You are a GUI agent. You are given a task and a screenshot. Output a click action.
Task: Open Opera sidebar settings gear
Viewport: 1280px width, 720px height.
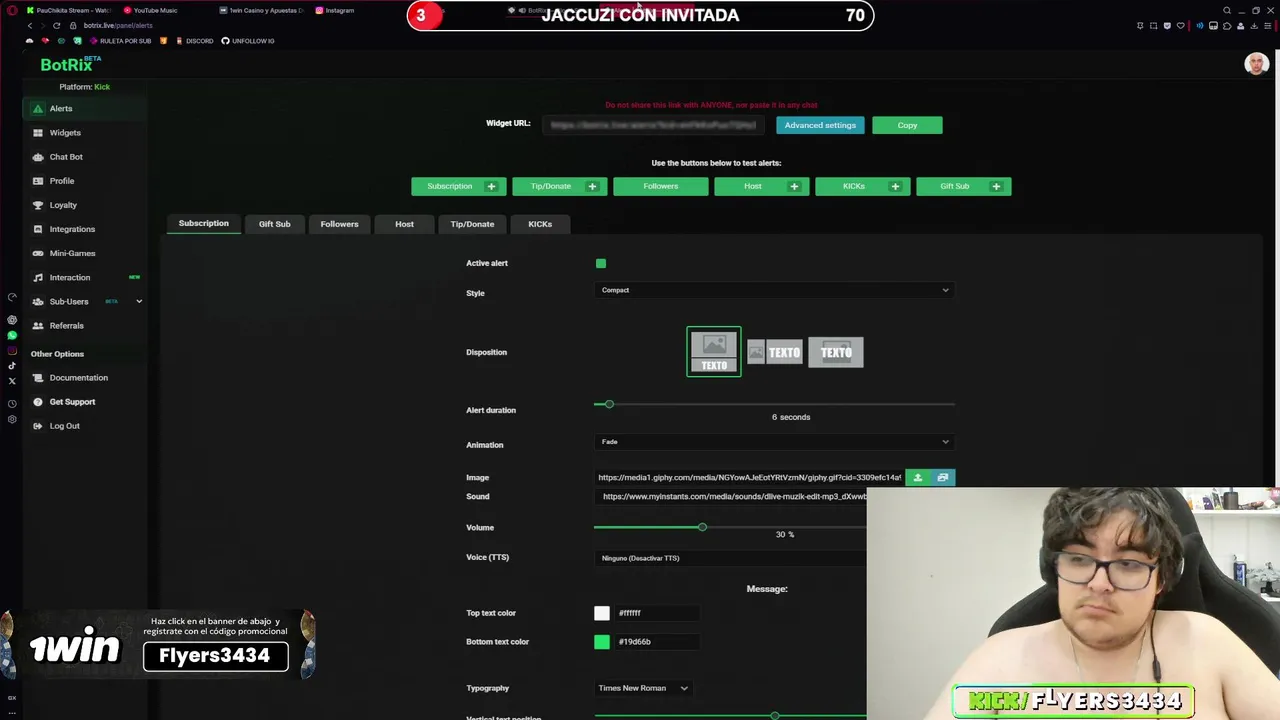pyautogui.click(x=12, y=419)
